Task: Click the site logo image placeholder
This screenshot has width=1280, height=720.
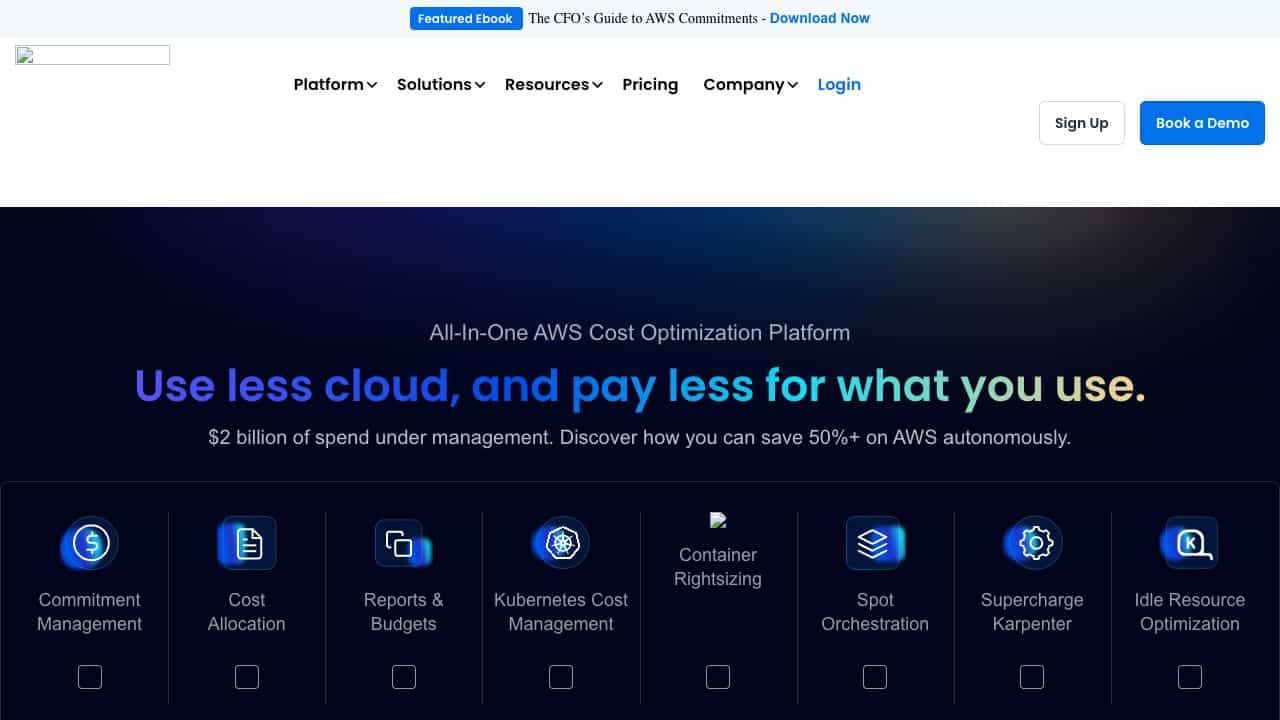Action: tap(93, 55)
